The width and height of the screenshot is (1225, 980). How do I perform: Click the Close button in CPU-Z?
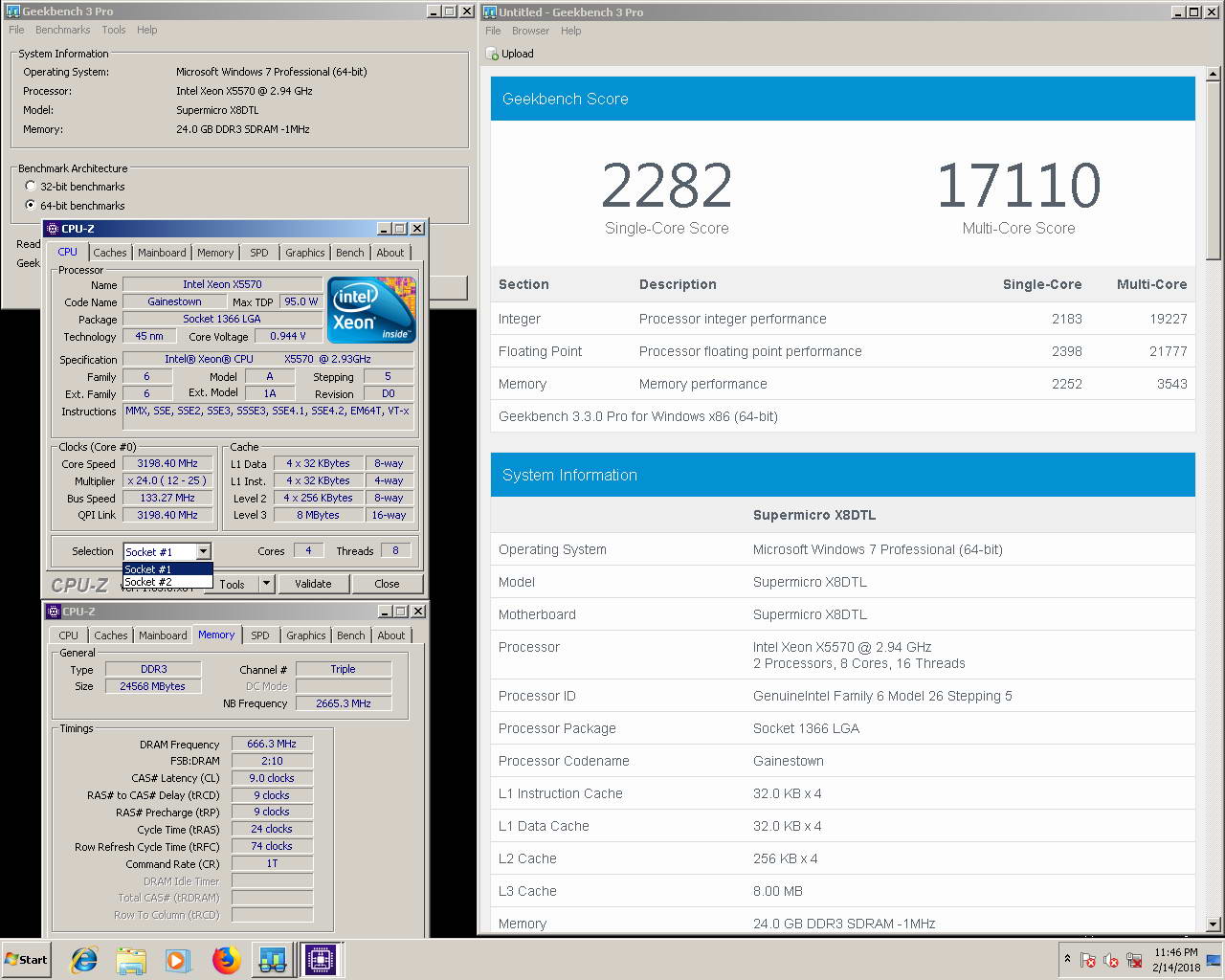pyautogui.click(x=387, y=584)
